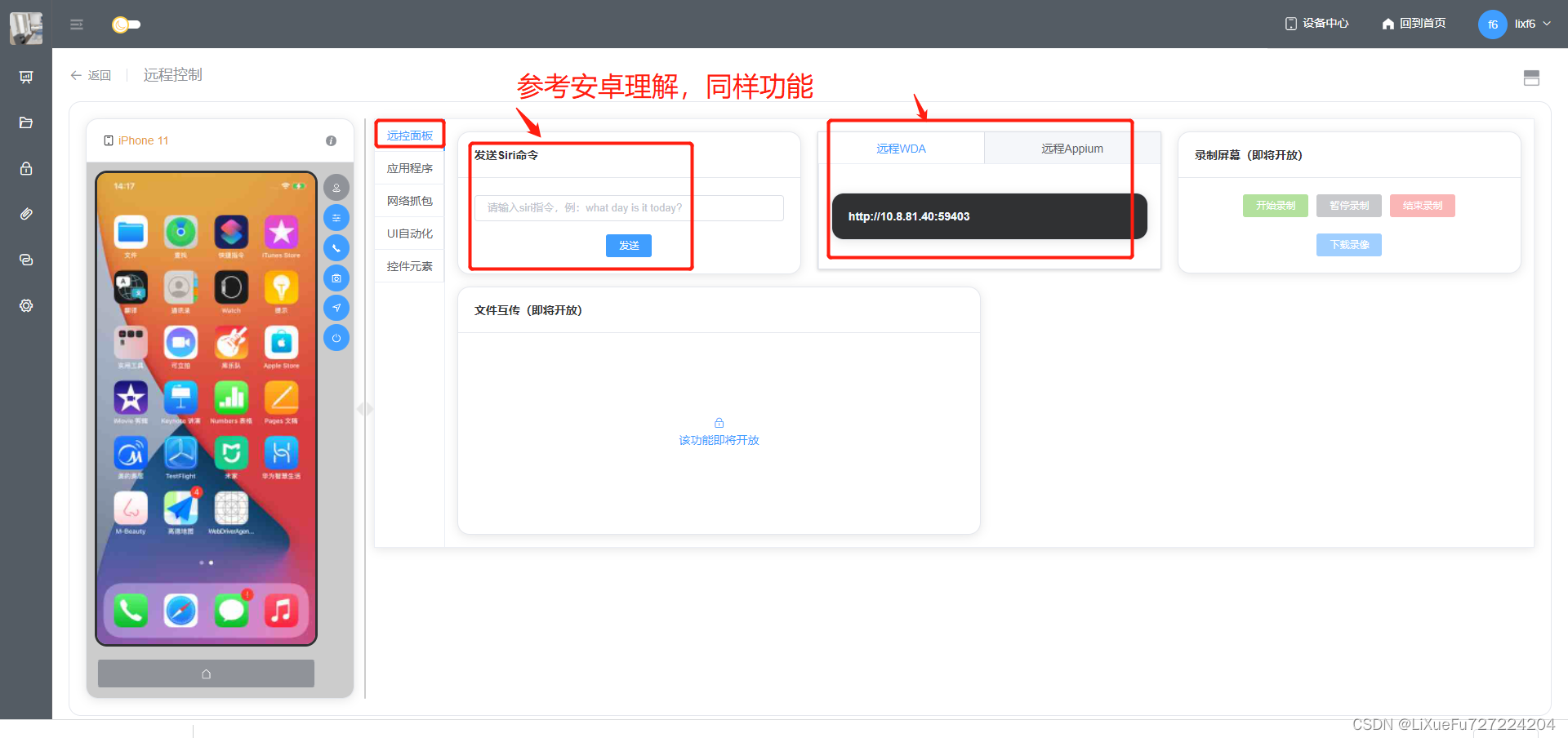Image resolution: width=1568 pixels, height=738 pixels.
Task: Click the 发送 button for Siri command
Action: click(x=629, y=246)
